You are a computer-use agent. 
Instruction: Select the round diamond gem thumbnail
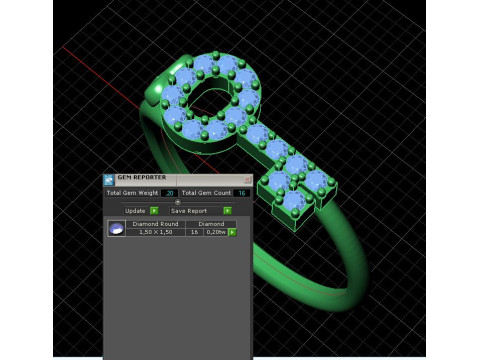coord(116,228)
